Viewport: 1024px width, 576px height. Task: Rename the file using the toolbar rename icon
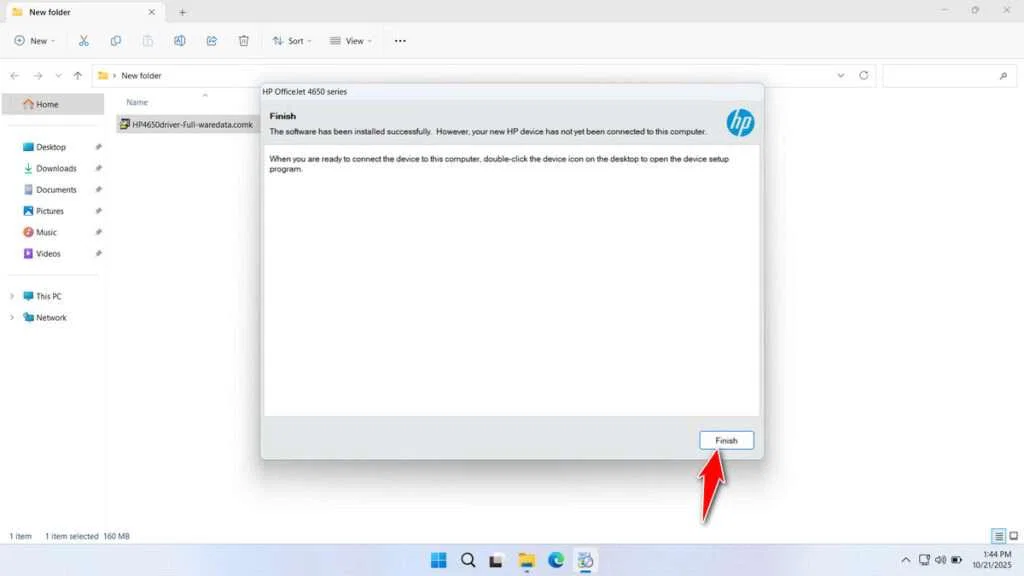coord(180,41)
